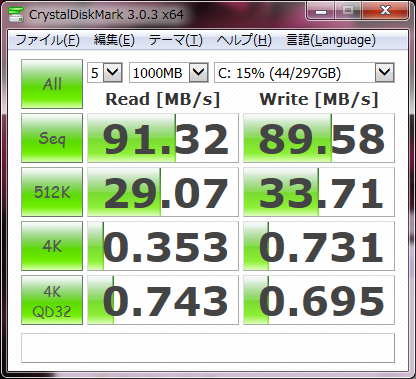Minimize the CrystalDiskMark window

tap(320, 11)
